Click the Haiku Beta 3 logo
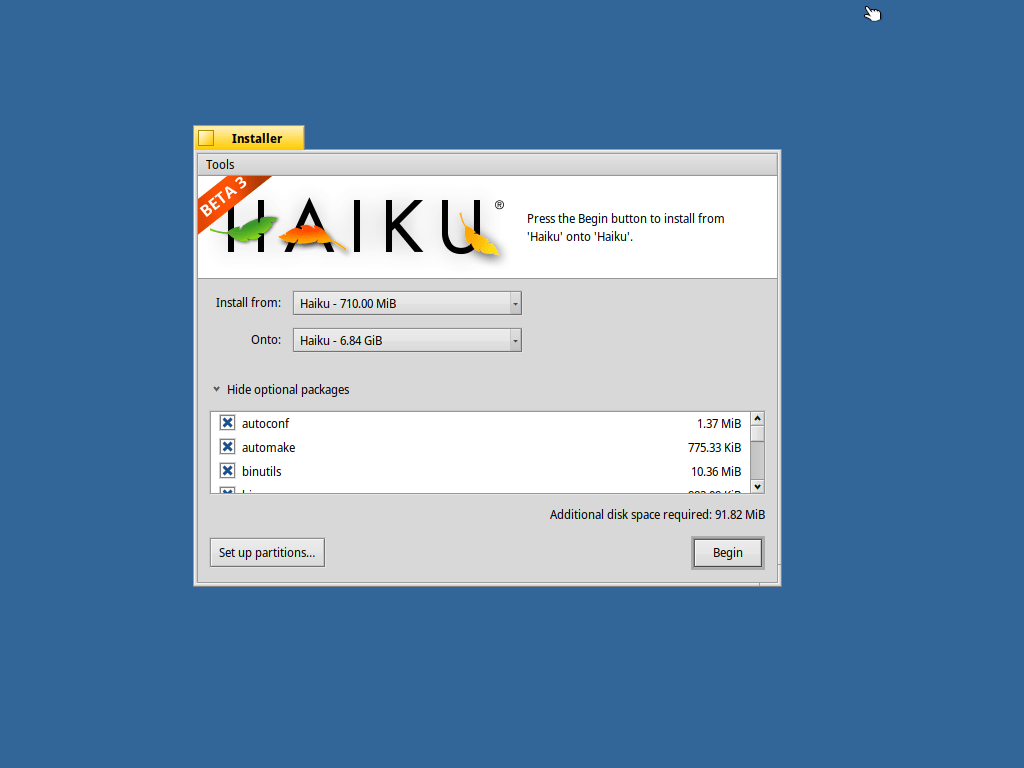This screenshot has height=768, width=1024. pos(353,225)
